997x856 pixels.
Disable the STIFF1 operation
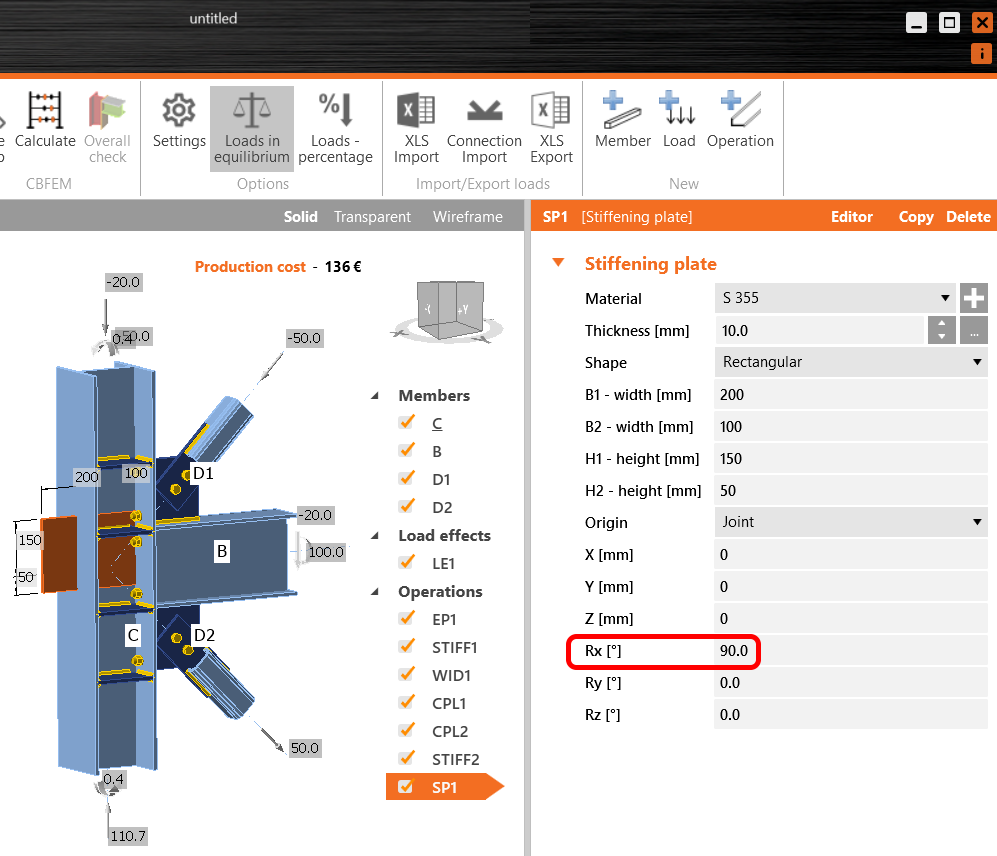click(405, 647)
